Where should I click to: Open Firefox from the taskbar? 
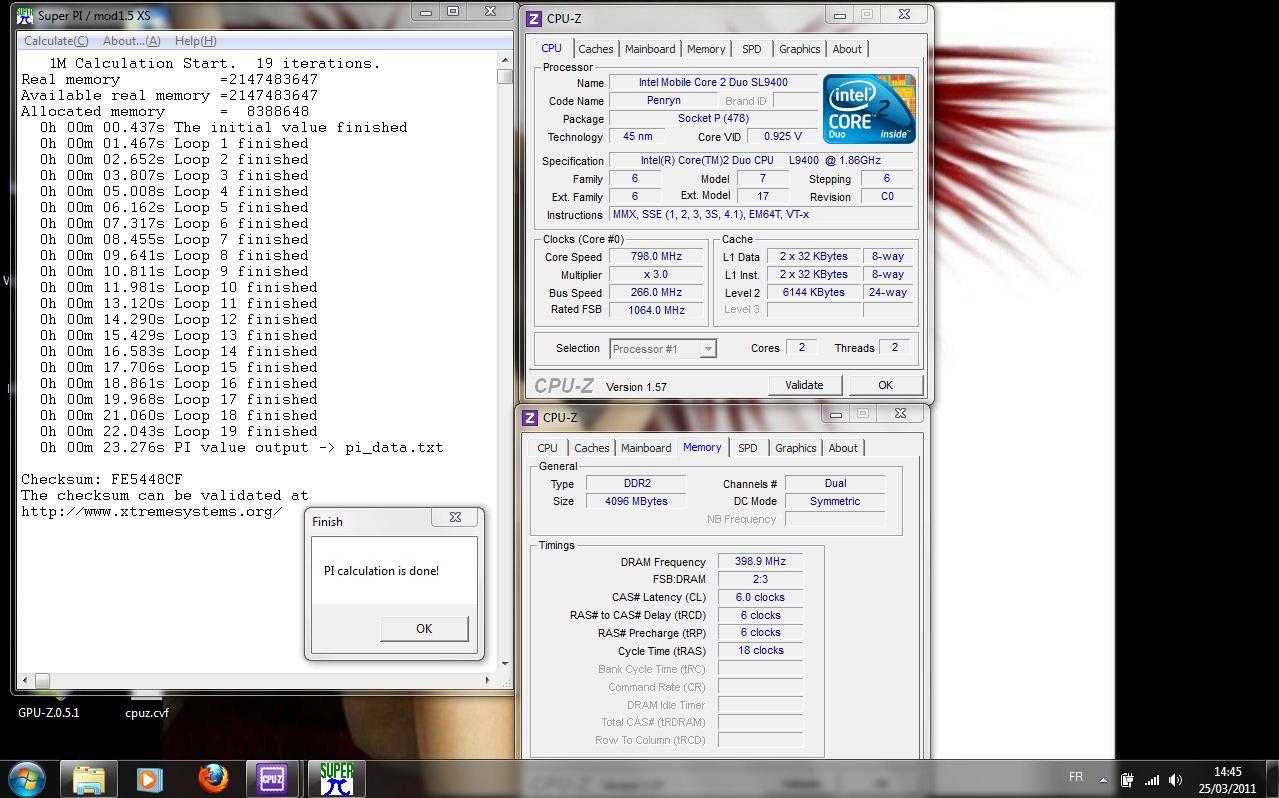pyautogui.click(x=212, y=779)
